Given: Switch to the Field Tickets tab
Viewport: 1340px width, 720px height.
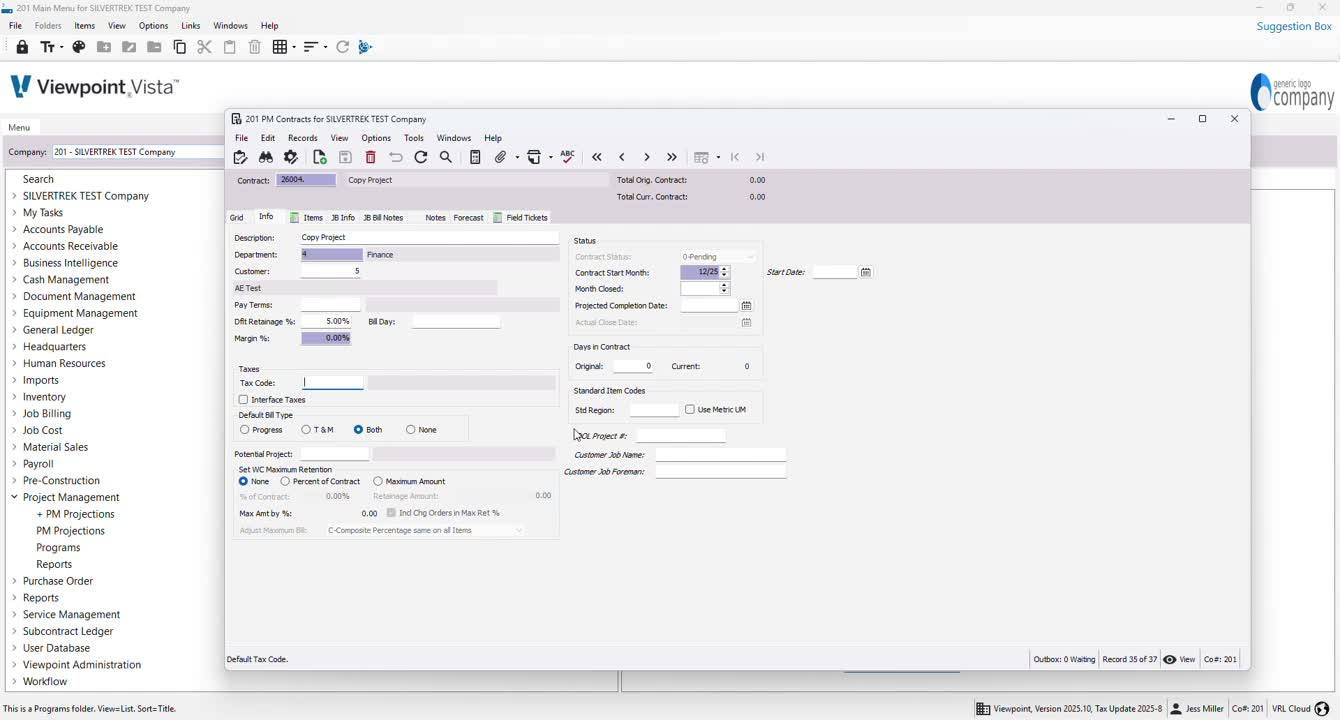Looking at the screenshot, I should (x=520, y=217).
